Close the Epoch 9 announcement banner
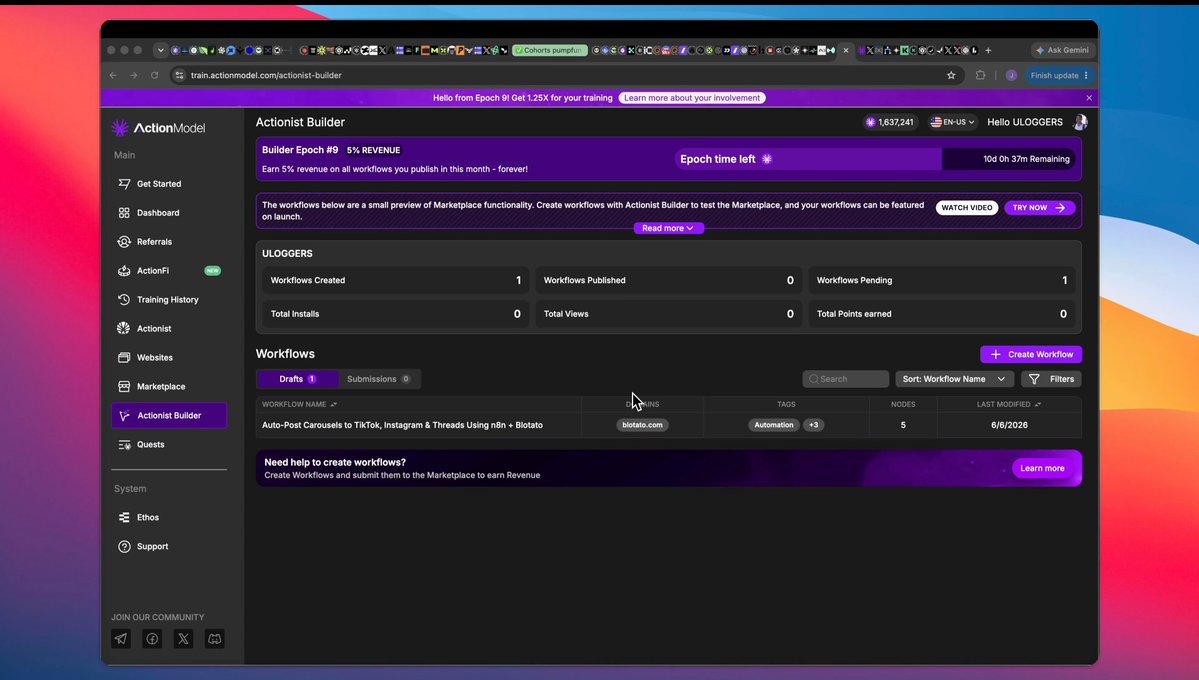This screenshot has height=680, width=1199. pyautogui.click(x=1089, y=98)
